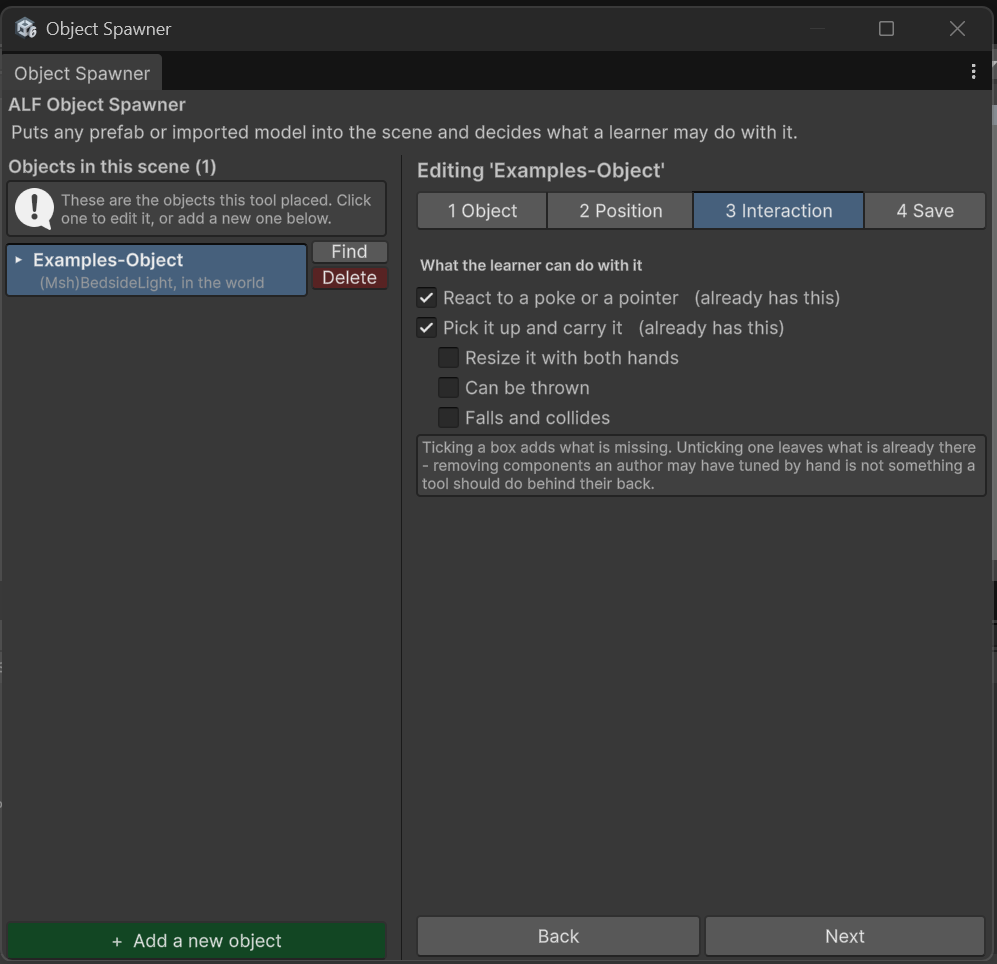Click 'Add a new object' button
The height and width of the screenshot is (964, 997).
pos(196,940)
